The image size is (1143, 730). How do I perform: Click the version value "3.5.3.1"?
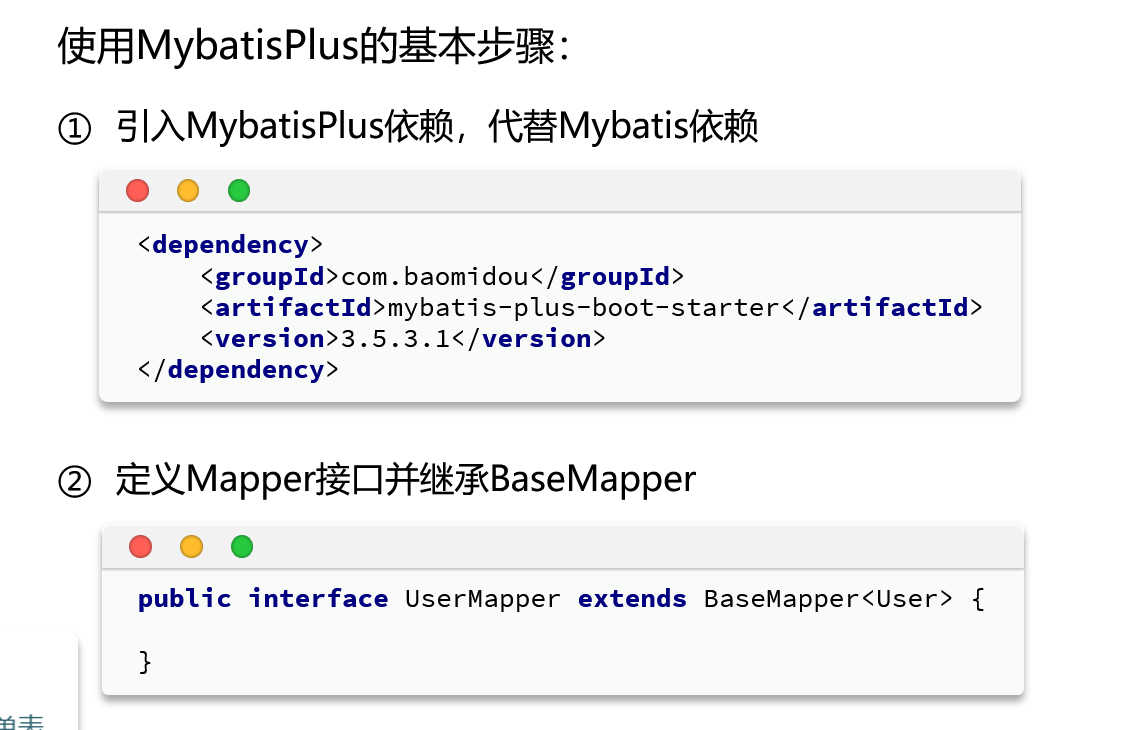click(x=396, y=339)
